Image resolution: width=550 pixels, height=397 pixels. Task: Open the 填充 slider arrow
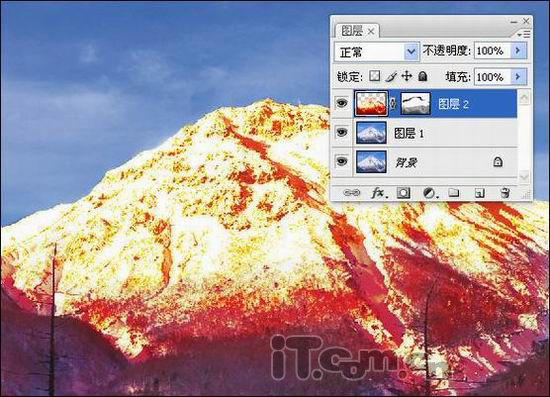(519, 76)
